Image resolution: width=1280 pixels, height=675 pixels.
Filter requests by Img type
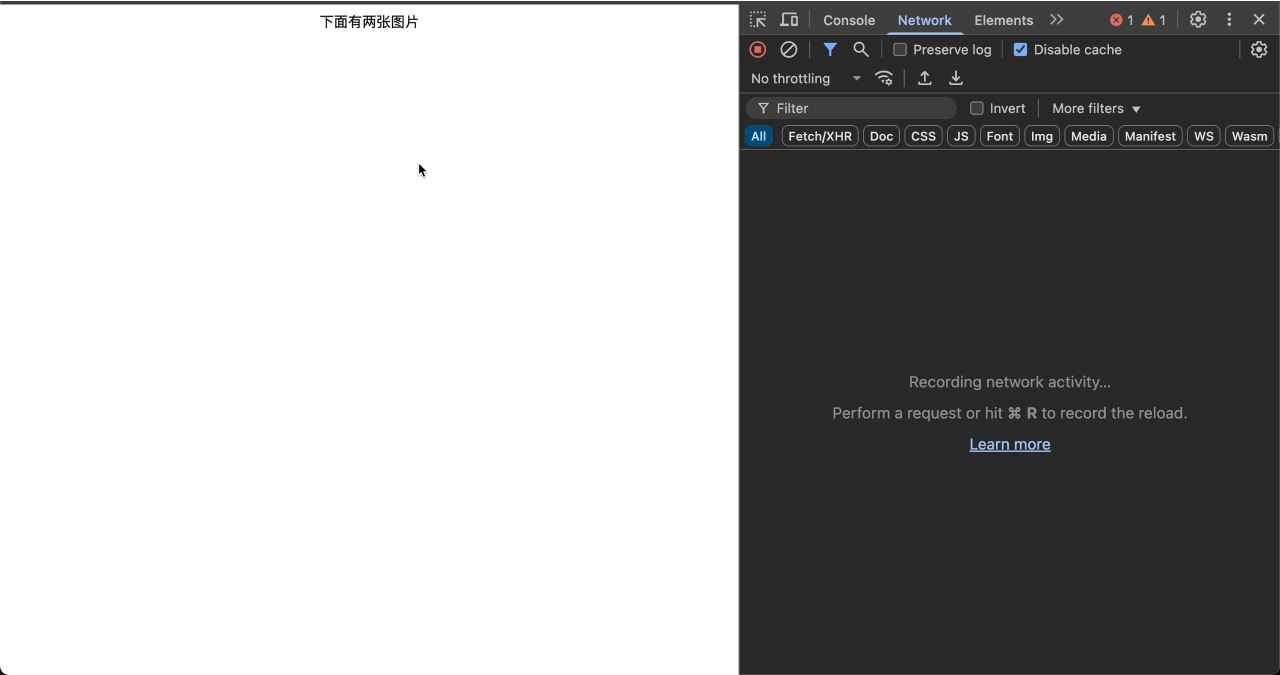coord(1042,136)
